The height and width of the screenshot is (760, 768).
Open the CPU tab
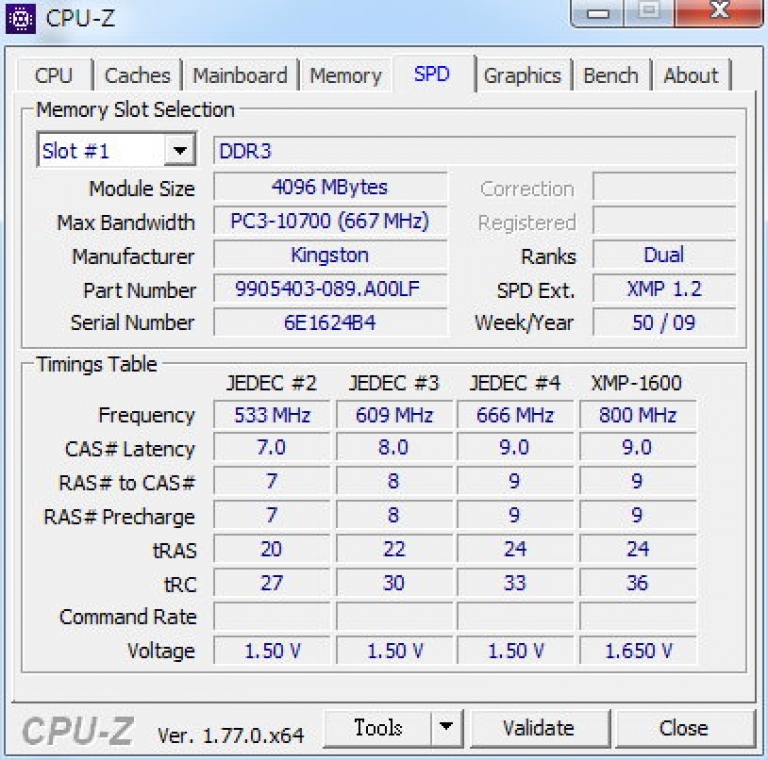click(x=53, y=75)
